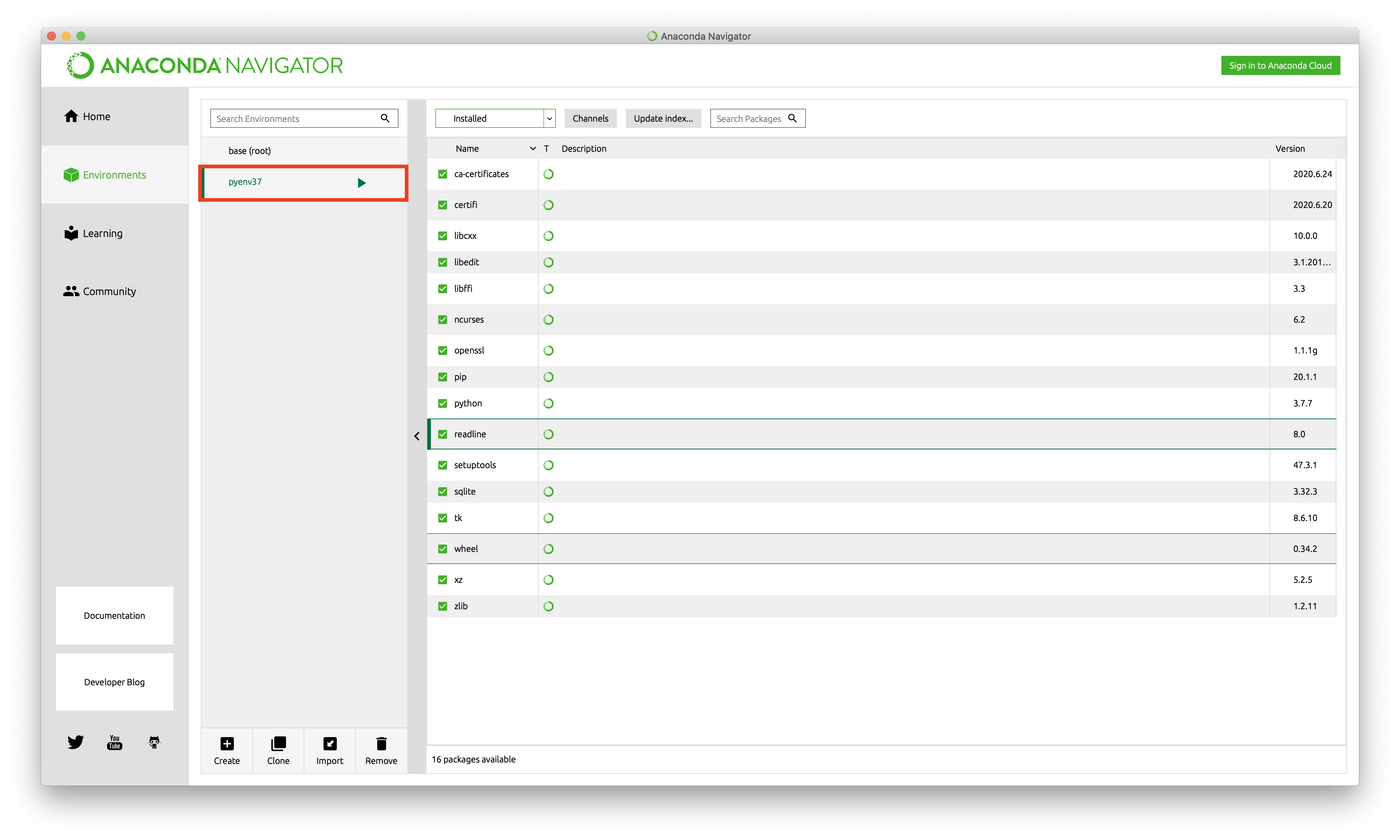Click the conda type icon for tk
The width and height of the screenshot is (1400, 840).
pos(548,518)
